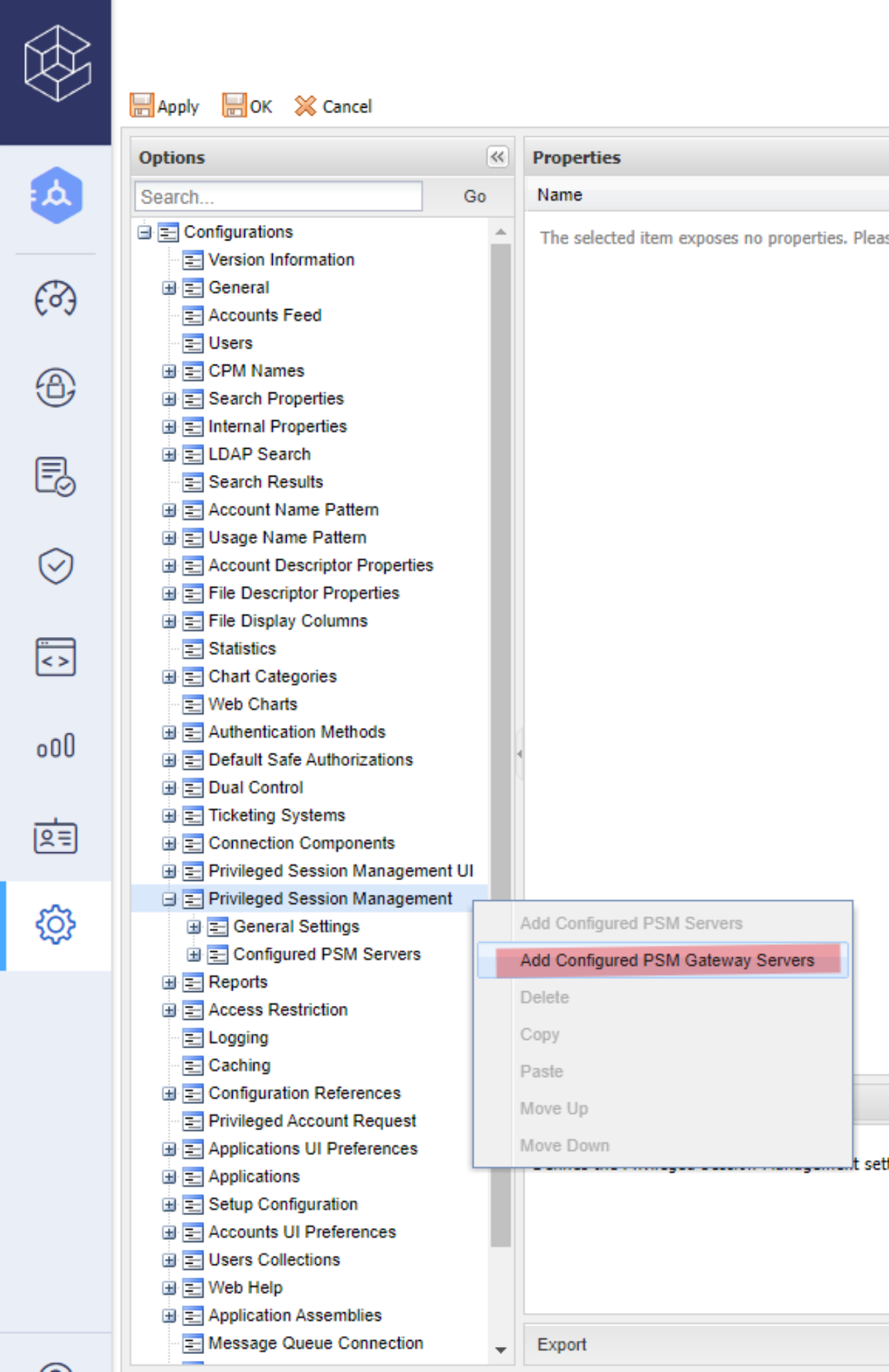Expand the Connection Components node

click(169, 843)
